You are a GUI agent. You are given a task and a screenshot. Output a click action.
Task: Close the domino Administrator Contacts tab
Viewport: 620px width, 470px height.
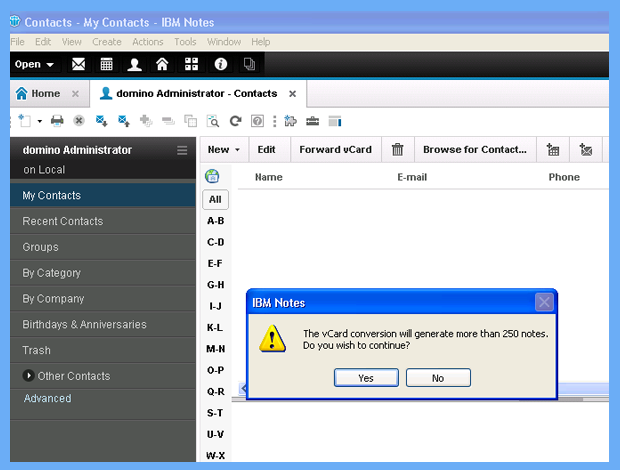pos(292,94)
